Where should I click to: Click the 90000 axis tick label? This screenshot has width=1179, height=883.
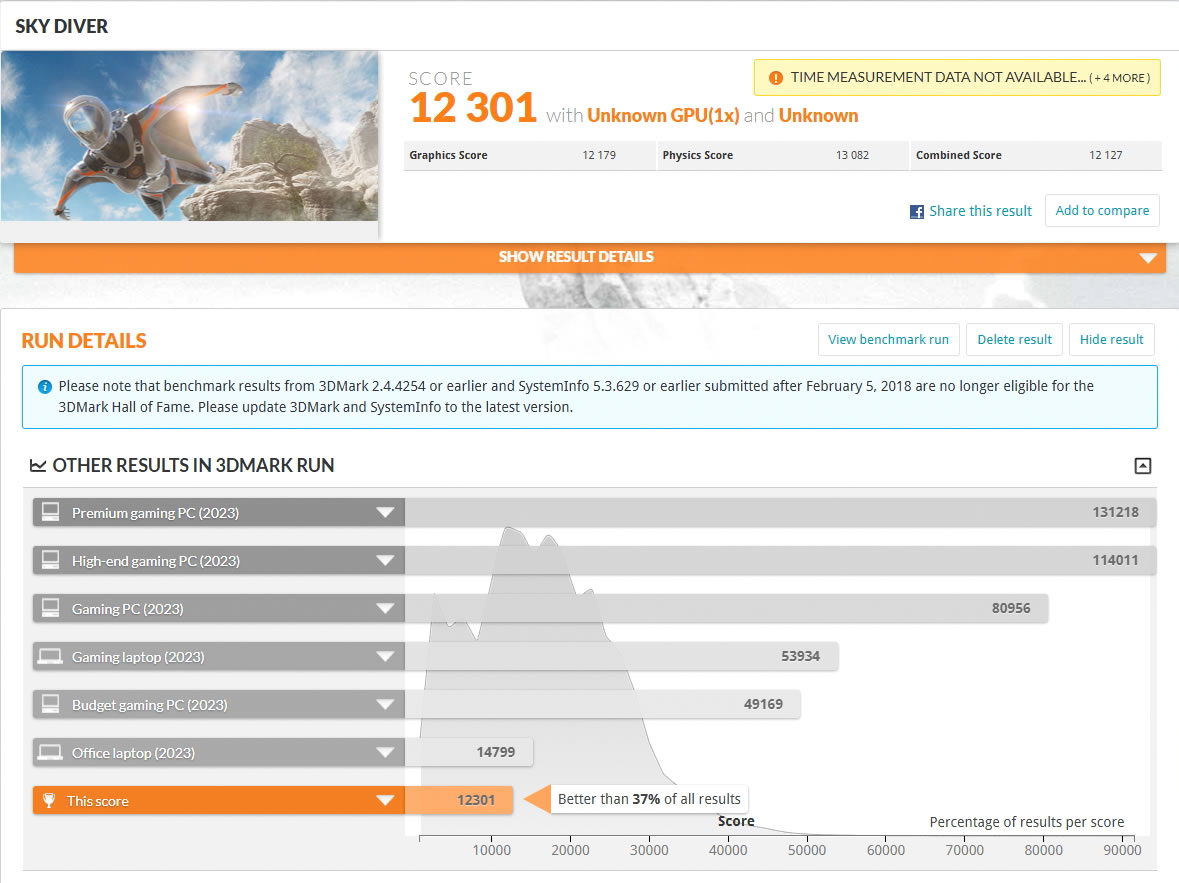(1122, 850)
